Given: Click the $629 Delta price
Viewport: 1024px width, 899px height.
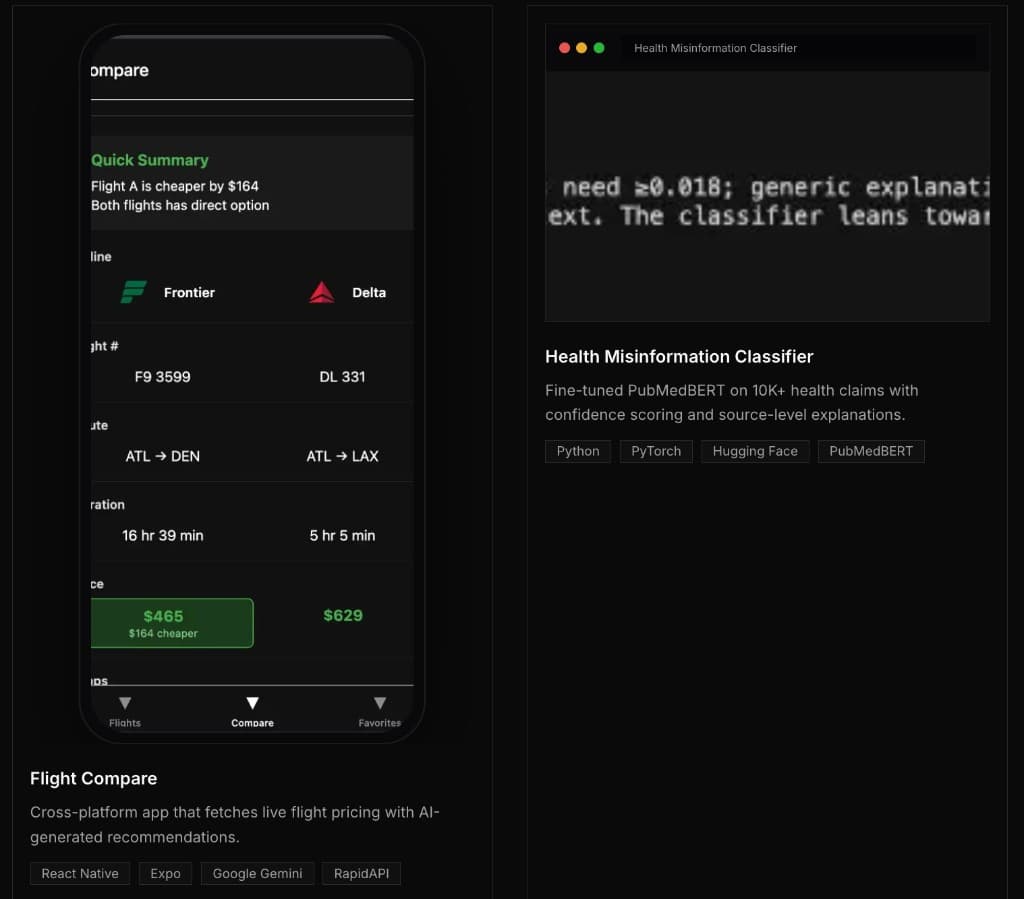Looking at the screenshot, I should (343, 615).
